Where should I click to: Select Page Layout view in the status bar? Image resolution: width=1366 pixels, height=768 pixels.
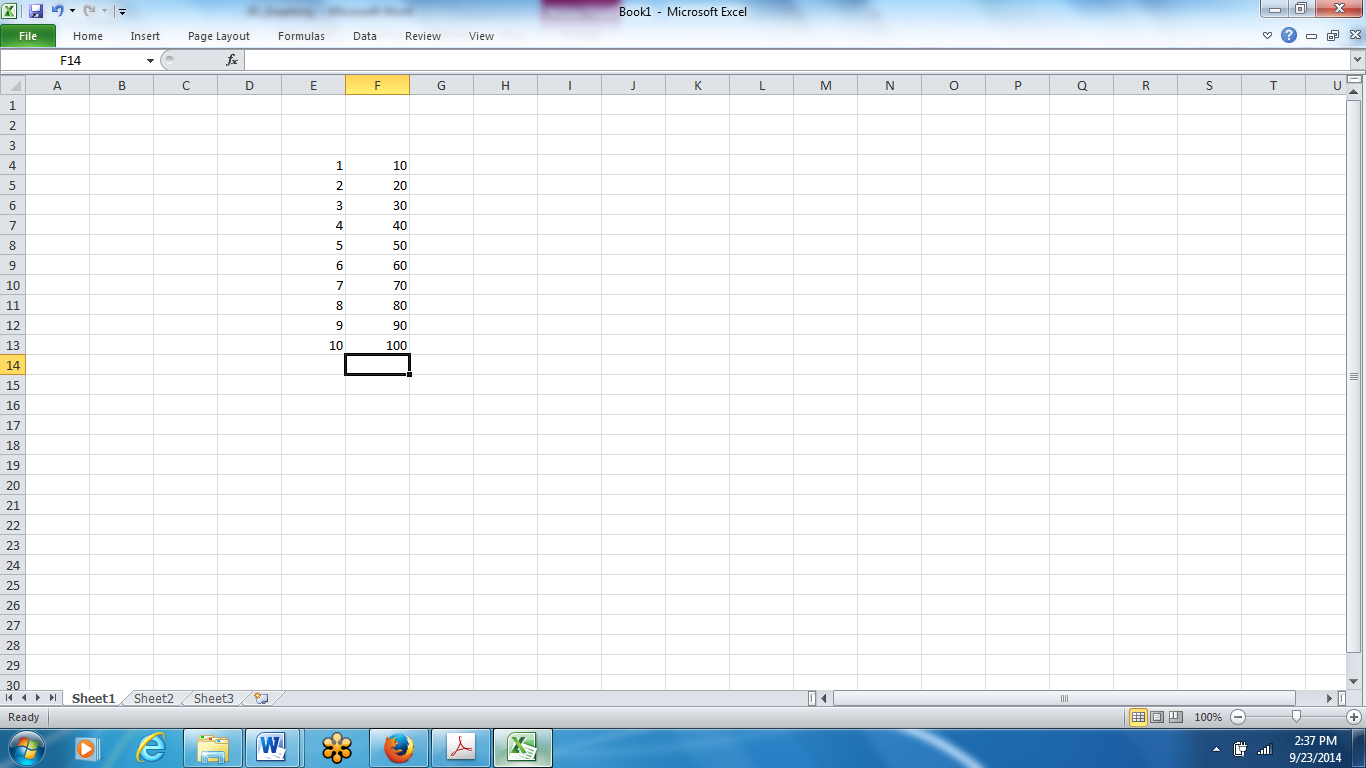click(x=1156, y=717)
